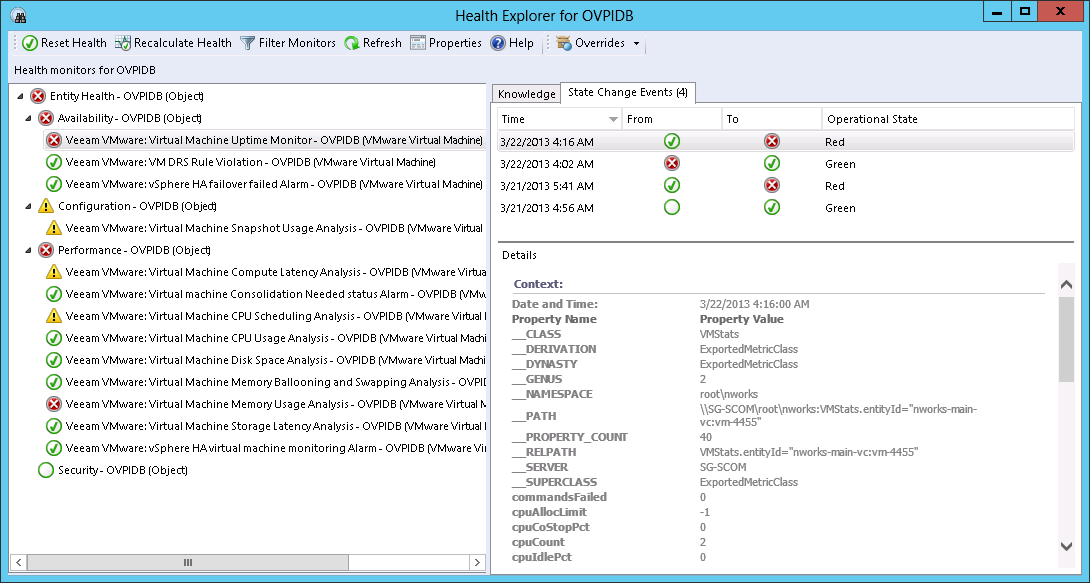
Task: Click the Filter Monitors funnel icon
Action: pyautogui.click(x=248, y=43)
